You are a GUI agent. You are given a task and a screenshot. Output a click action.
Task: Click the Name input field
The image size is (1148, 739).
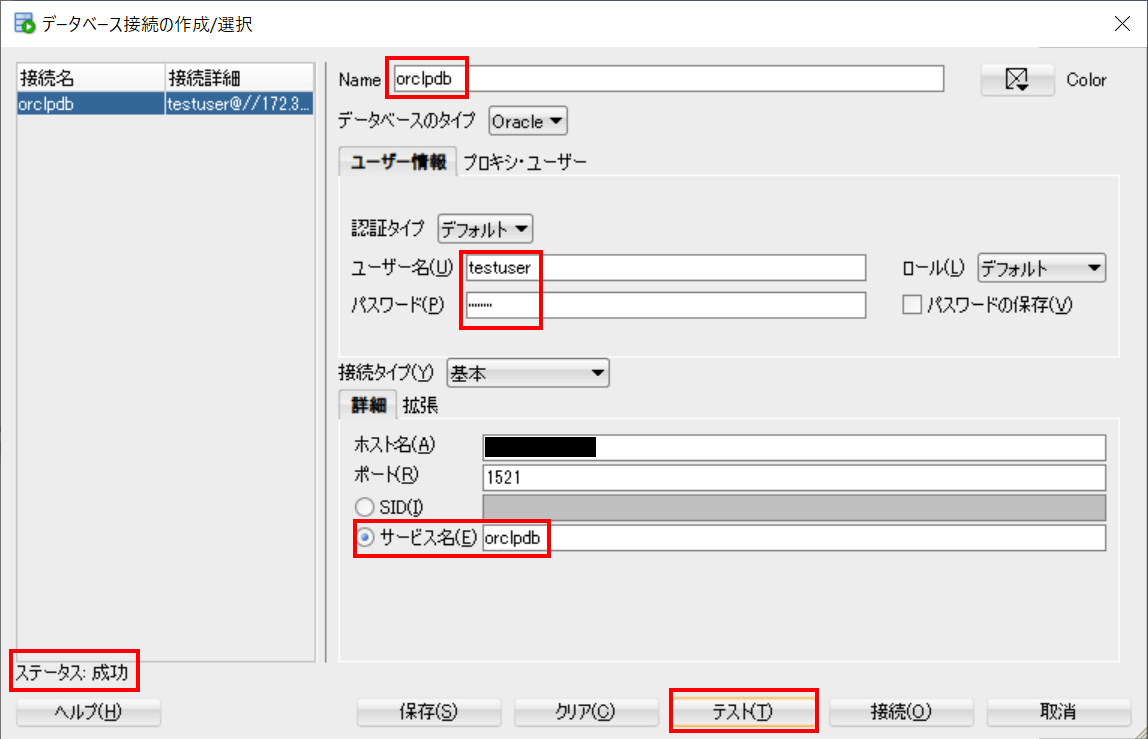(668, 78)
